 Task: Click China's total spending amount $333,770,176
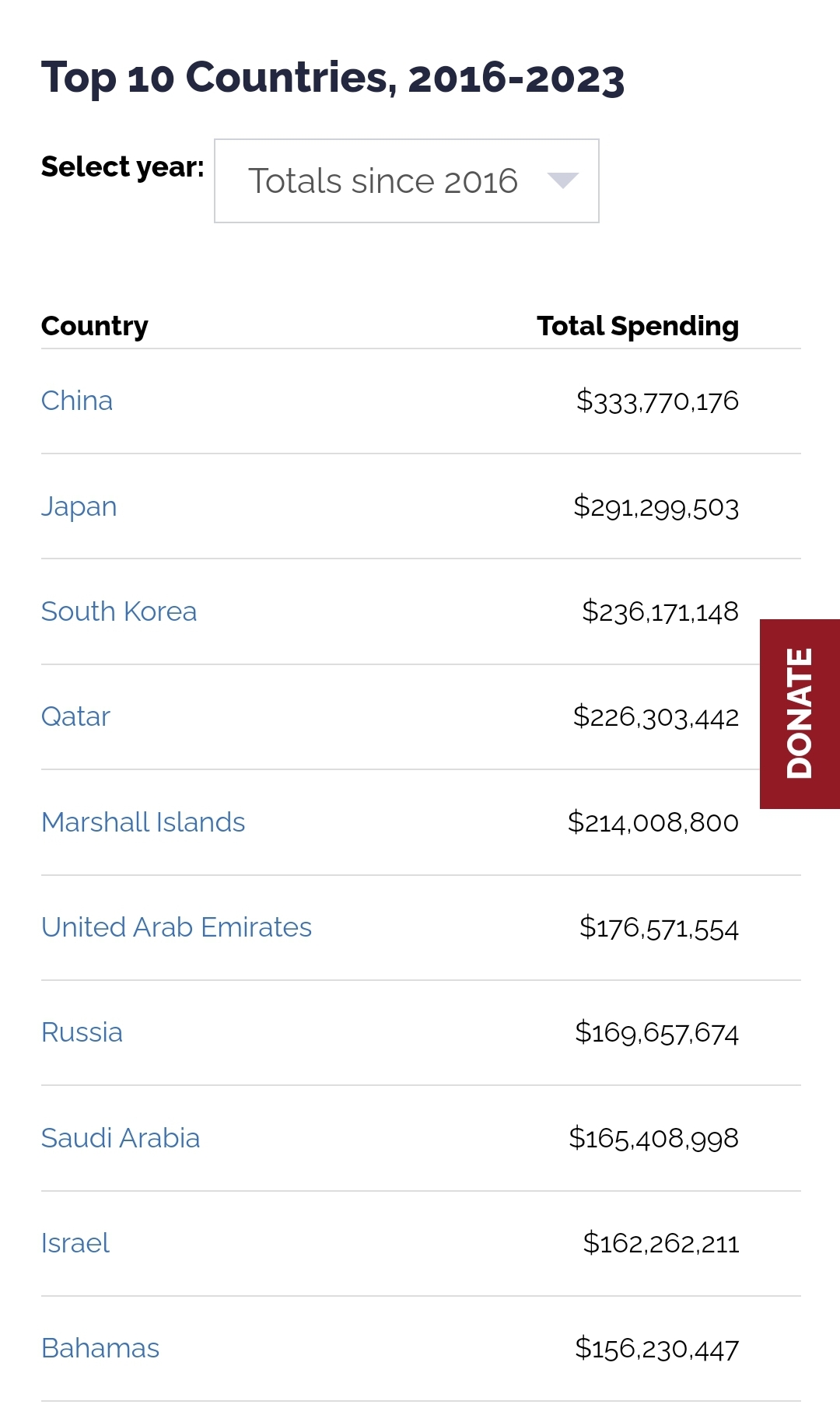[x=657, y=401]
